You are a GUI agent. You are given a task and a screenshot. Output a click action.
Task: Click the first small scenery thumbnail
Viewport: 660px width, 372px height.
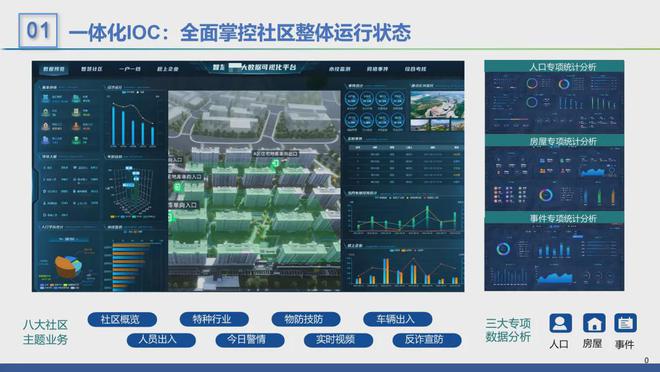420,125
